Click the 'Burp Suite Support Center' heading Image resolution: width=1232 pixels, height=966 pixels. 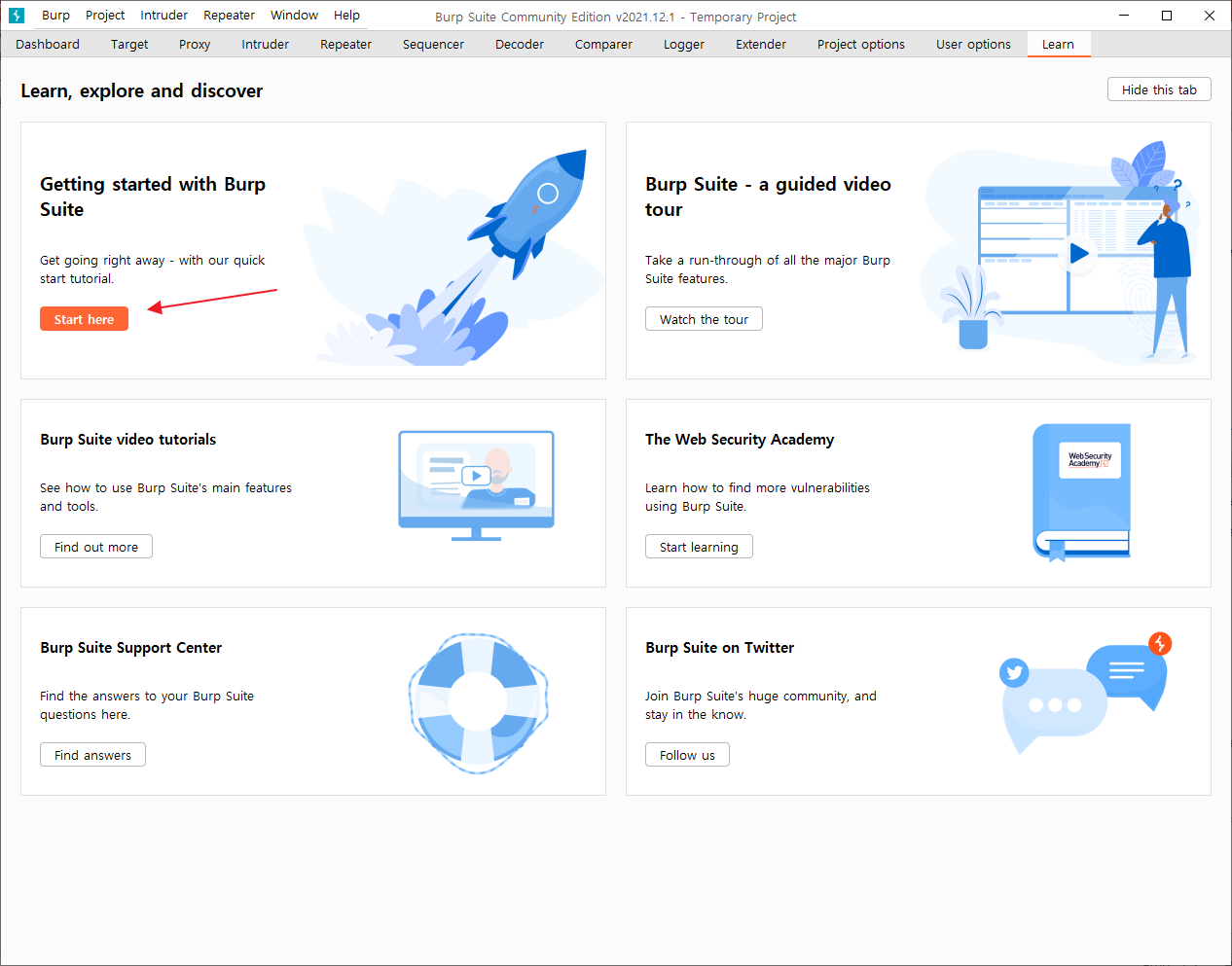coord(131,648)
